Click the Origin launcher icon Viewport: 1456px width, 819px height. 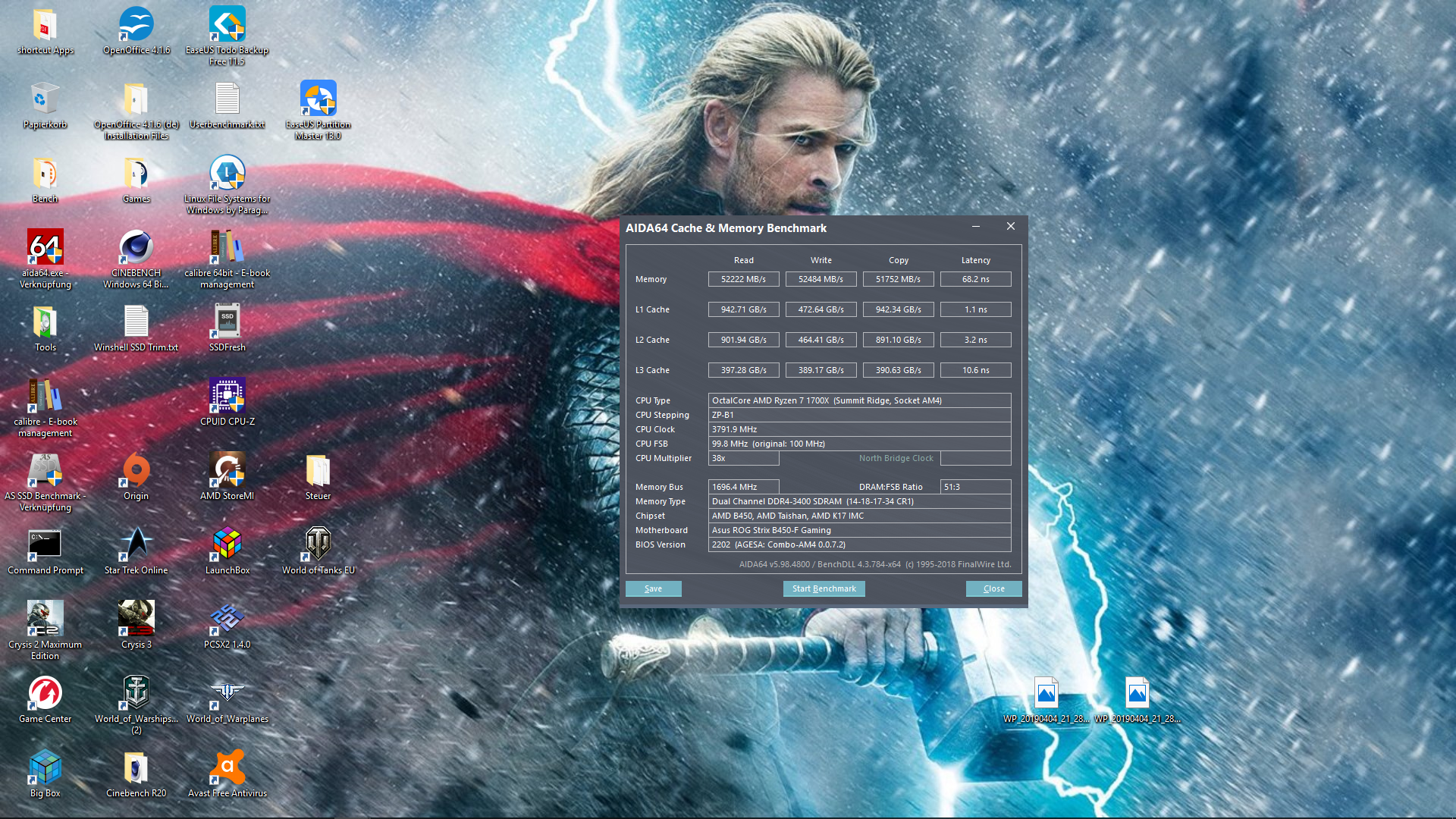[136, 471]
